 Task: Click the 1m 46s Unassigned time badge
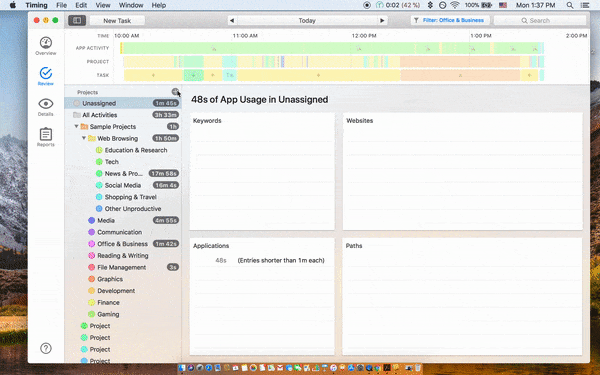(x=166, y=103)
